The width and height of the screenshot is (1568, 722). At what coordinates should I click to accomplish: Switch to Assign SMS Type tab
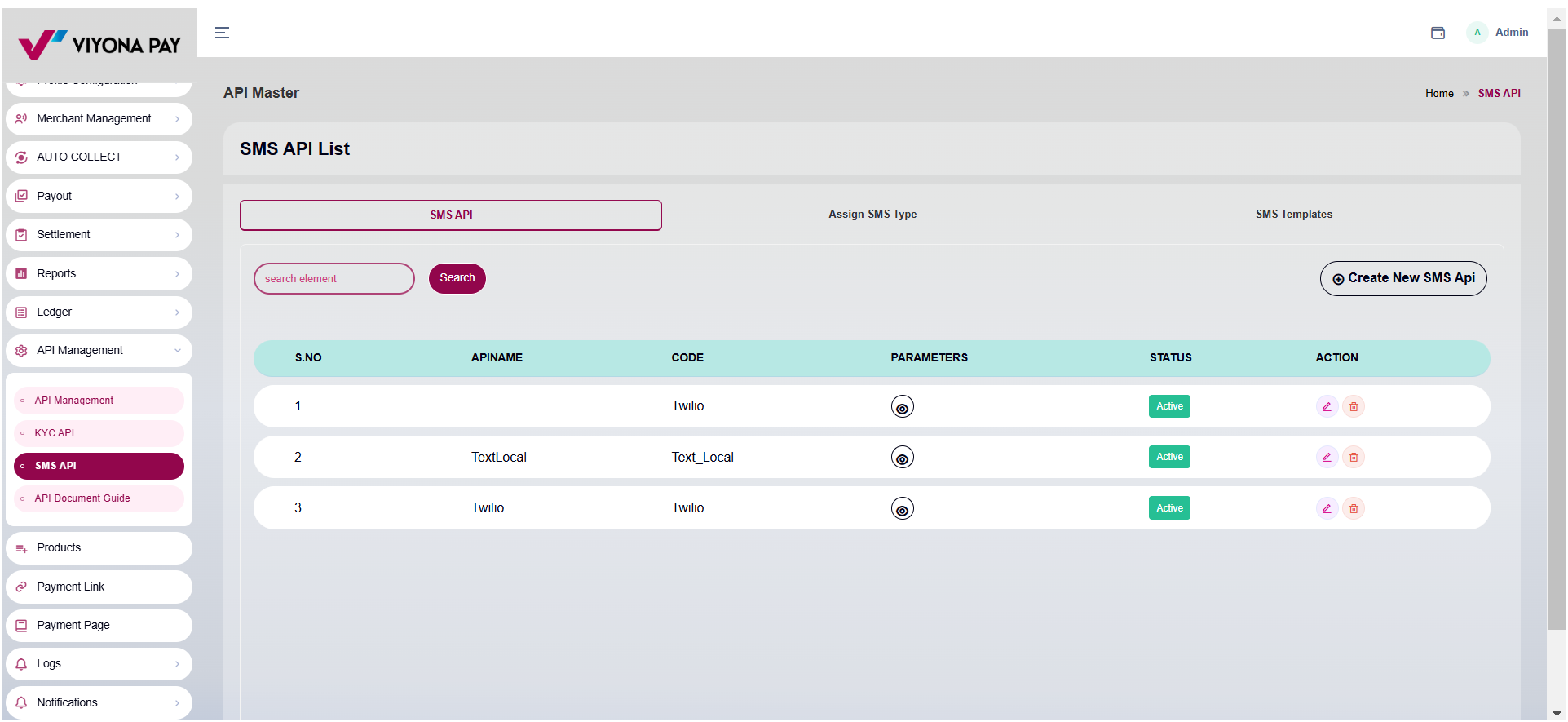tap(872, 215)
